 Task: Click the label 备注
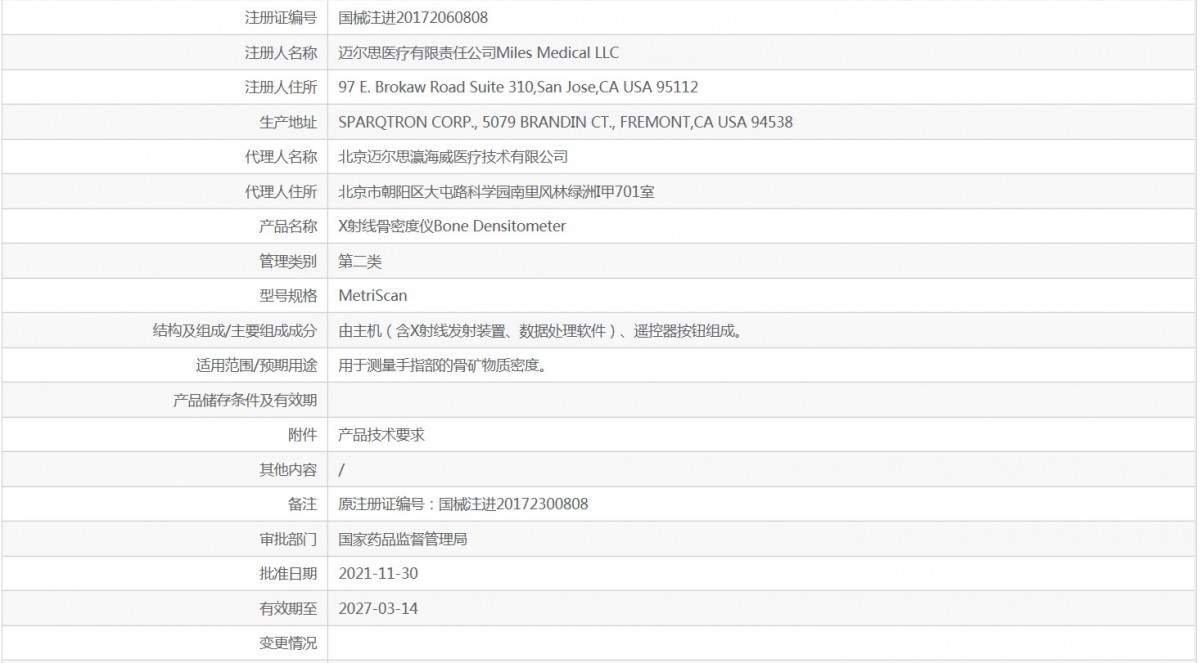302,504
